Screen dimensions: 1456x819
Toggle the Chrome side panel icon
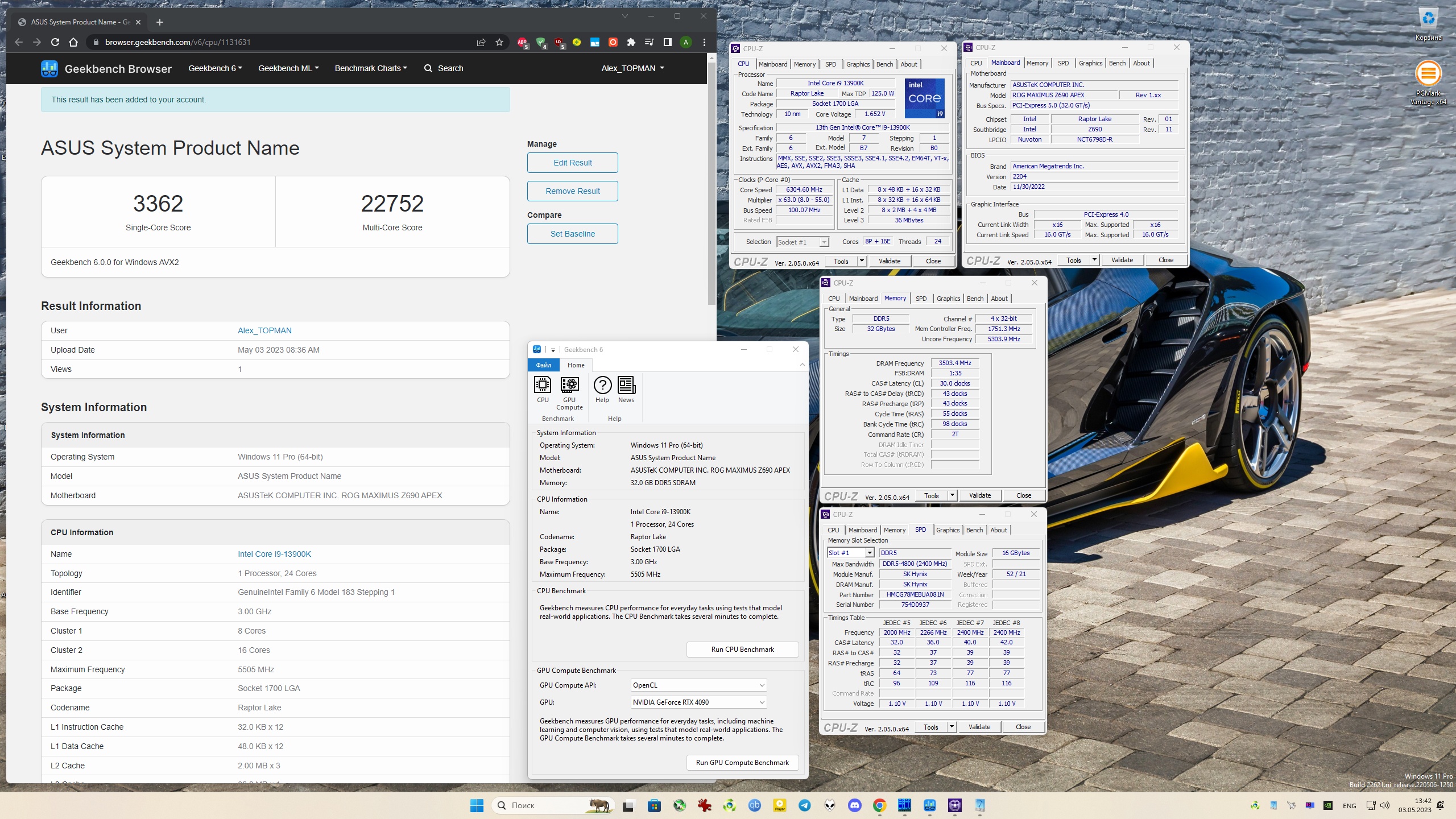click(x=668, y=42)
